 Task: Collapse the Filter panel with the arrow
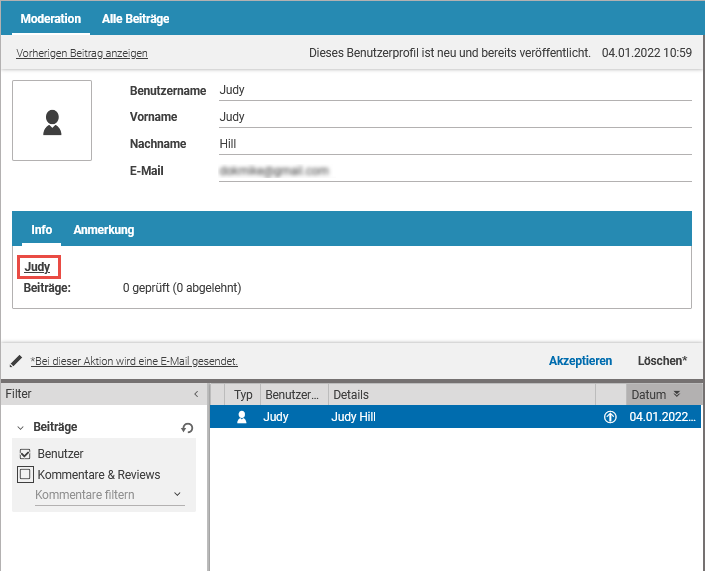coord(195,395)
